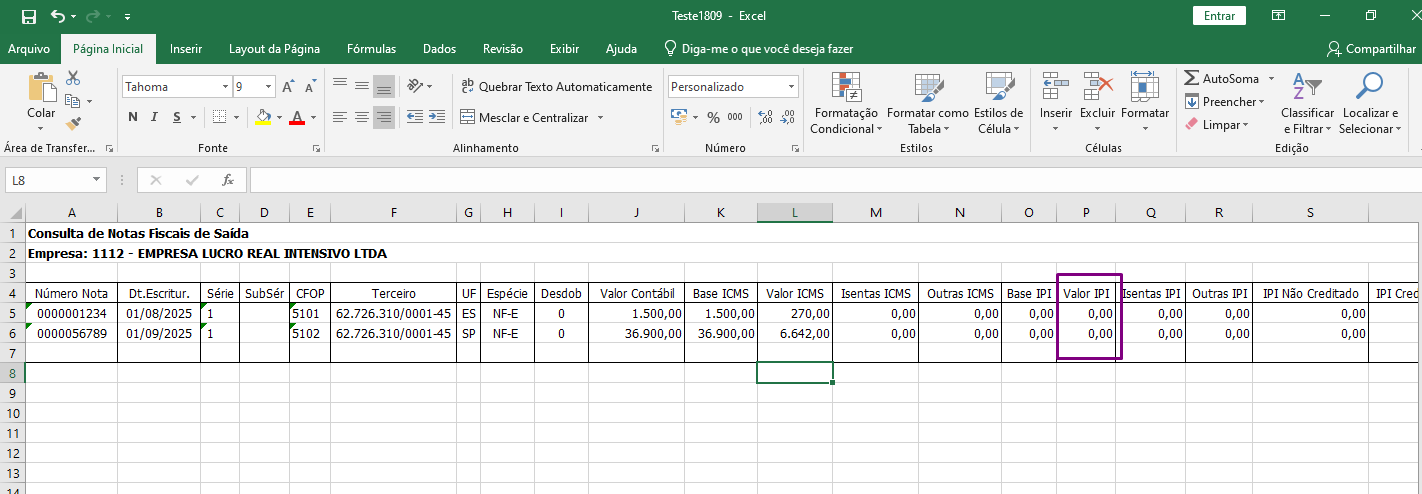This screenshot has height=494, width=1422.
Task: Click the Save disk icon
Action: click(x=29, y=17)
